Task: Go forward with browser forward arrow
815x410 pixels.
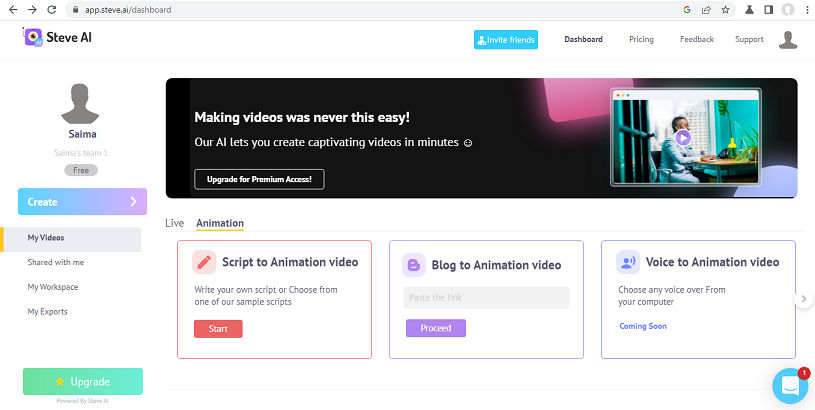Action: (x=32, y=9)
